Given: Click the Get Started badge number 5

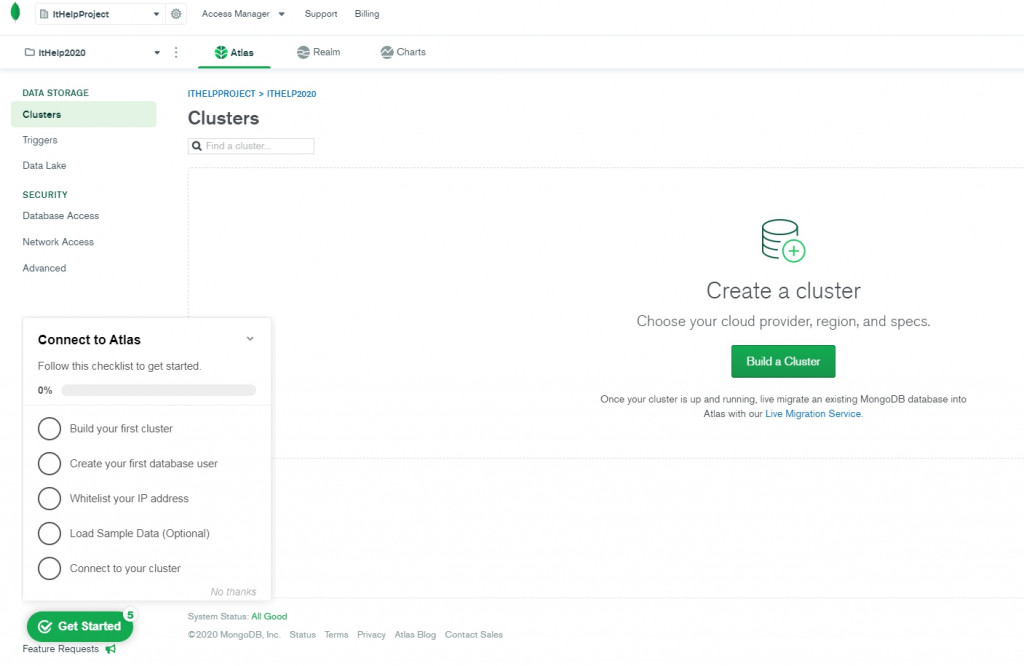Looking at the screenshot, I should (130, 615).
